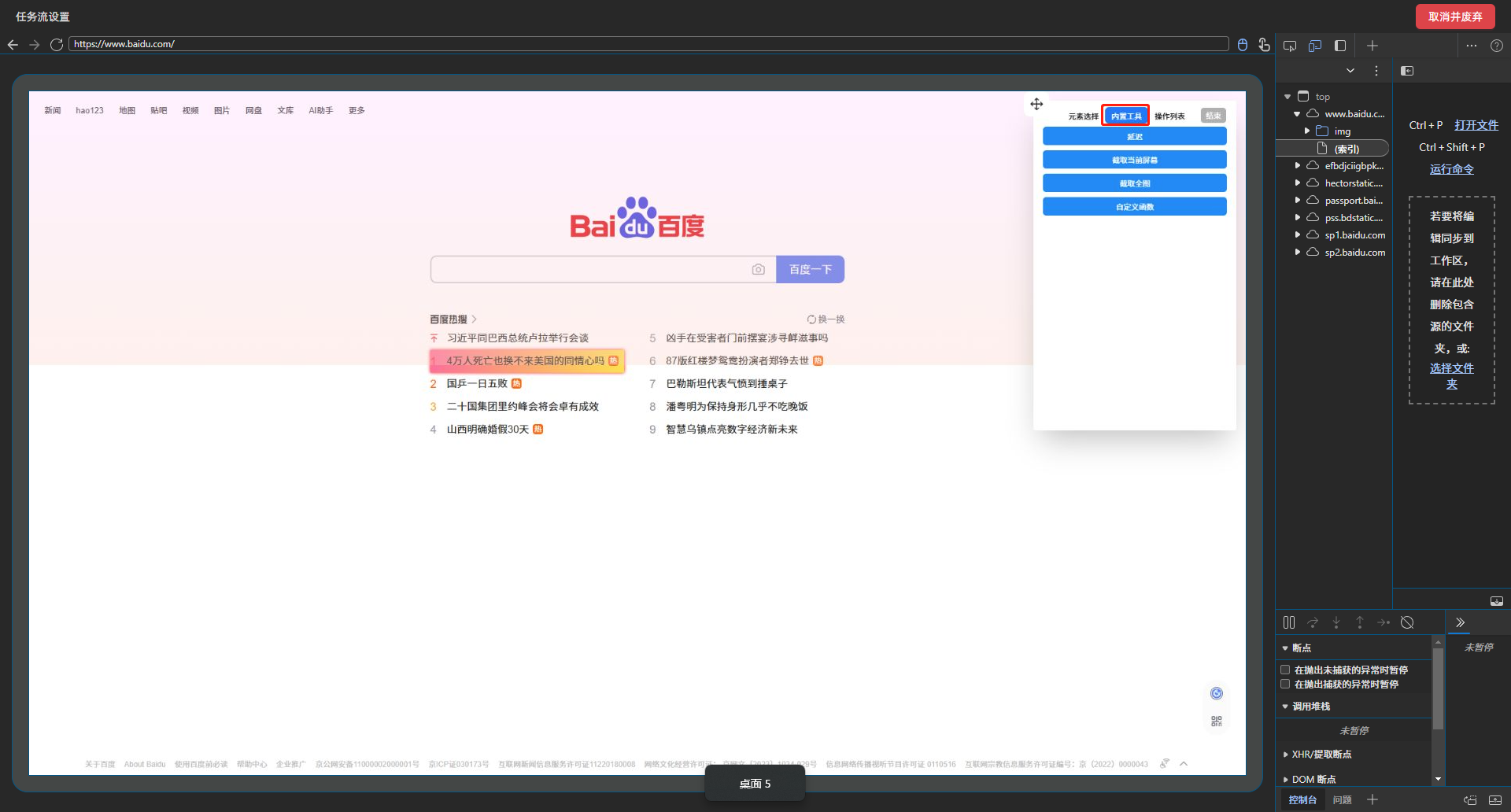Add a drawer tab next to 问题
The image size is (1511, 812).
coord(1372,799)
